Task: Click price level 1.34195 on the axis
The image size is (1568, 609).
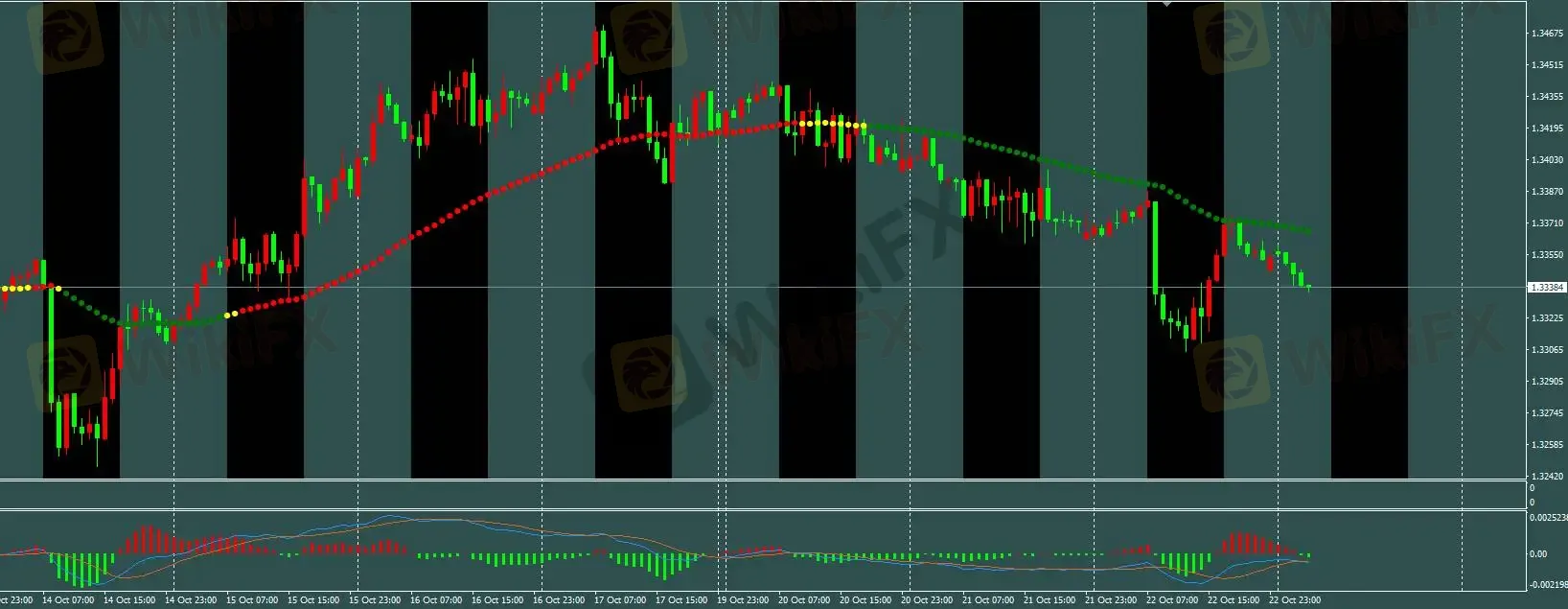Action: tap(1547, 129)
